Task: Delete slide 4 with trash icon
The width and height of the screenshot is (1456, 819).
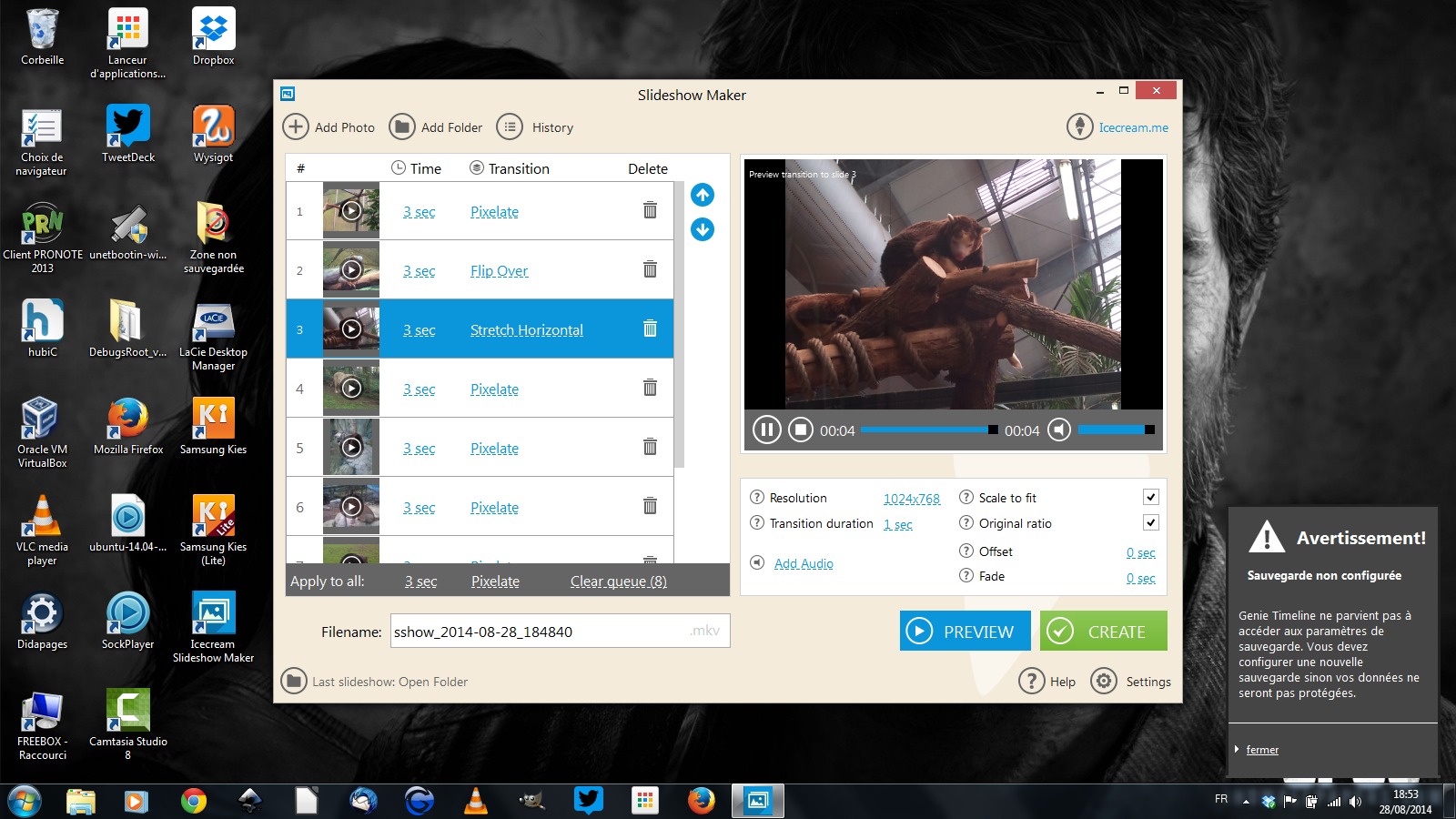Action: (x=650, y=388)
